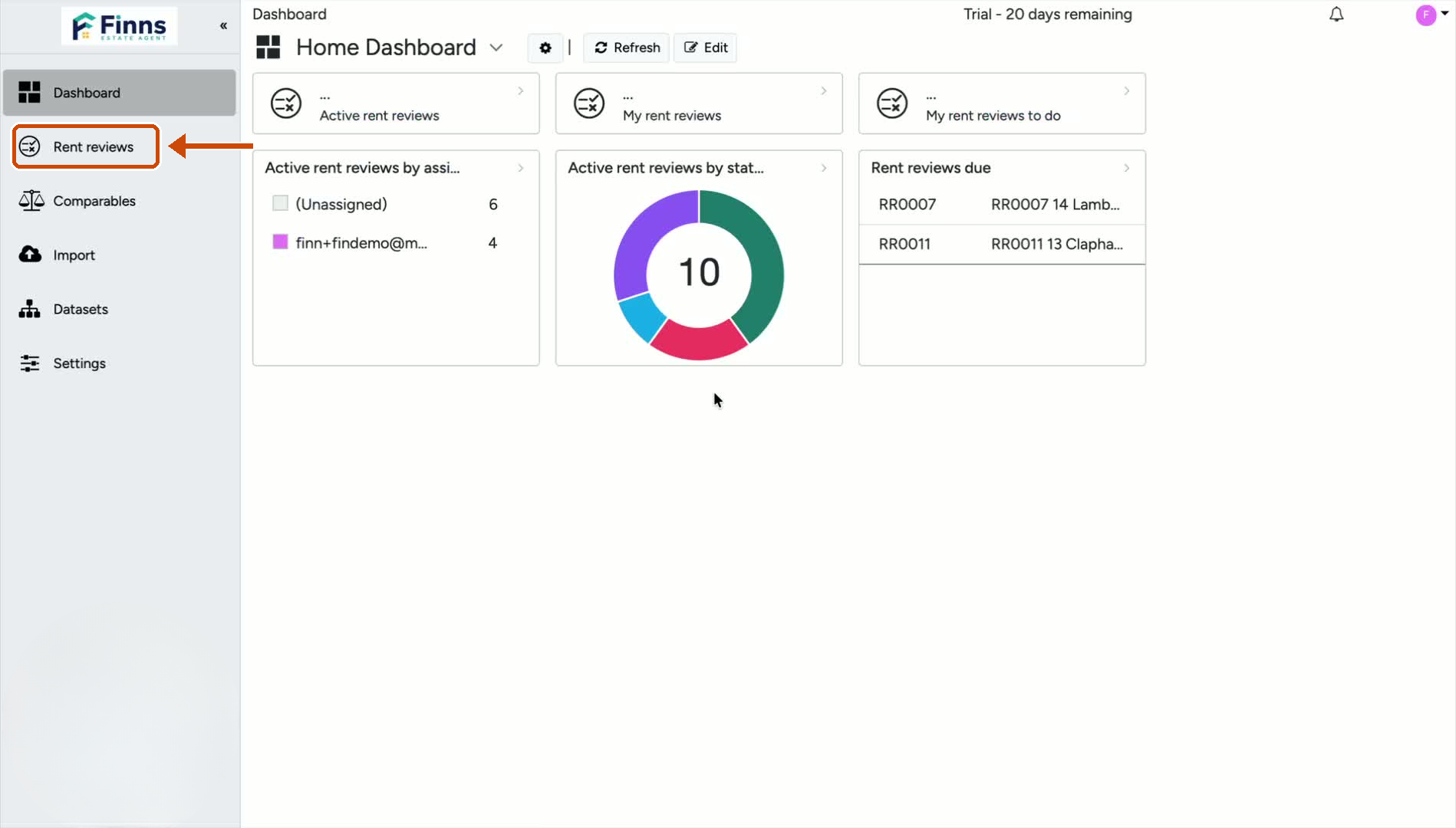Open the Comparables scales icon
1456x828 pixels.
(31, 201)
